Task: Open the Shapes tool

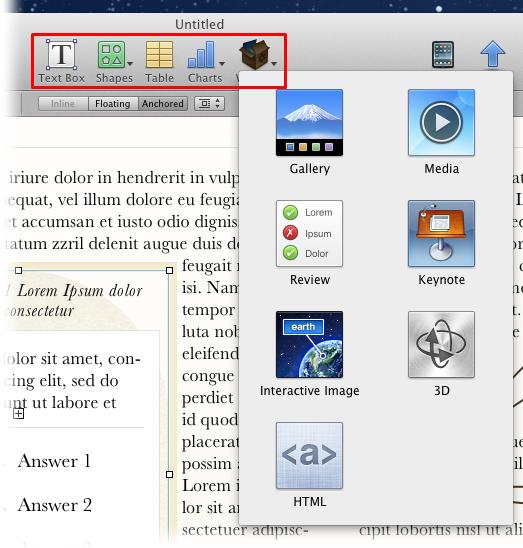Action: 111,55
